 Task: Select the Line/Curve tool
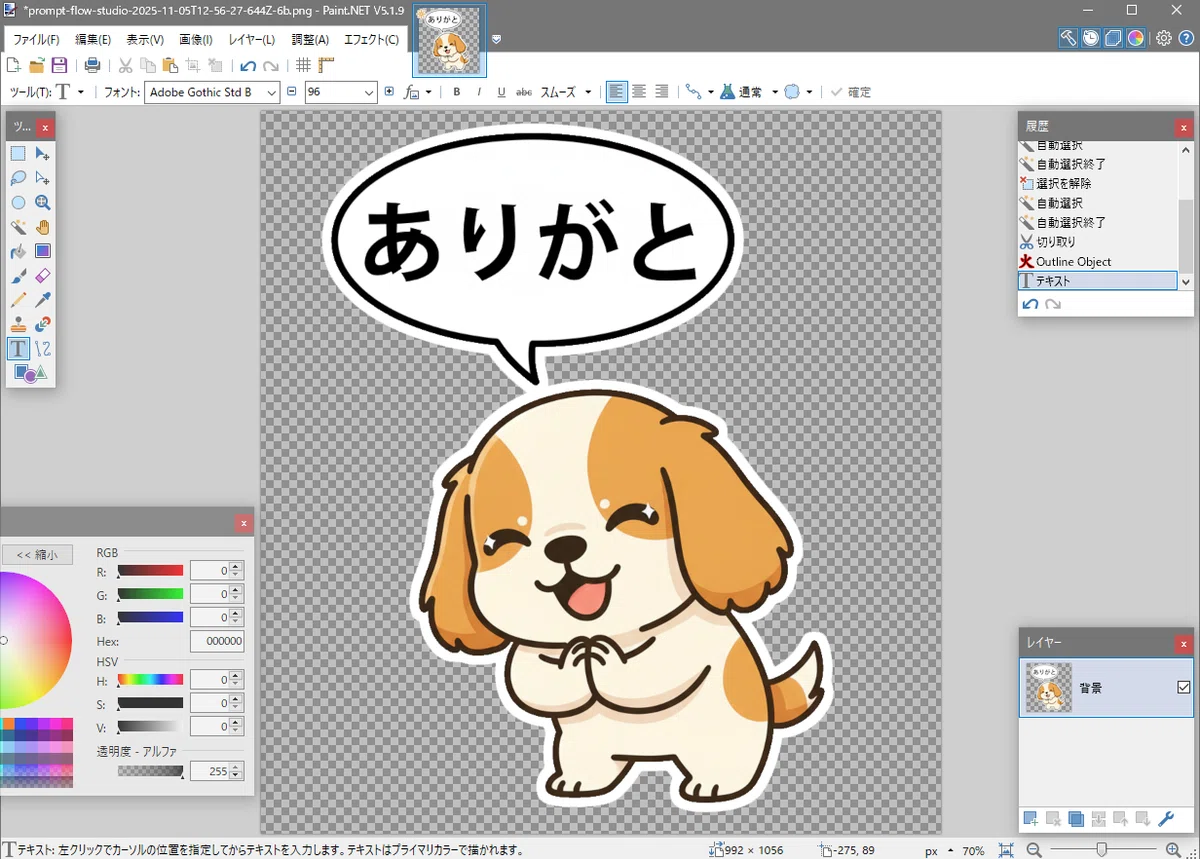(43, 348)
